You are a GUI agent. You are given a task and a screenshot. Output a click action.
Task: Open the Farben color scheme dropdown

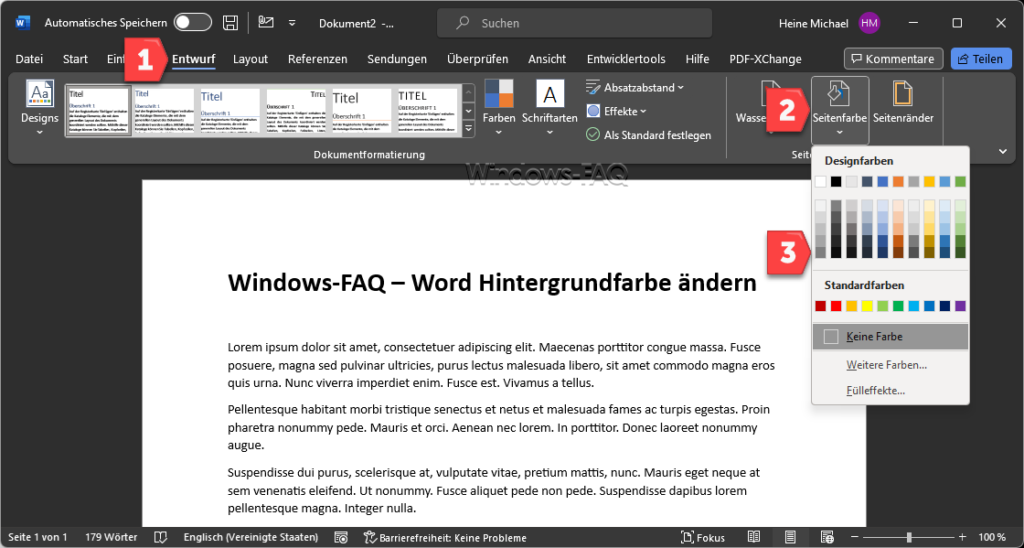point(499,108)
